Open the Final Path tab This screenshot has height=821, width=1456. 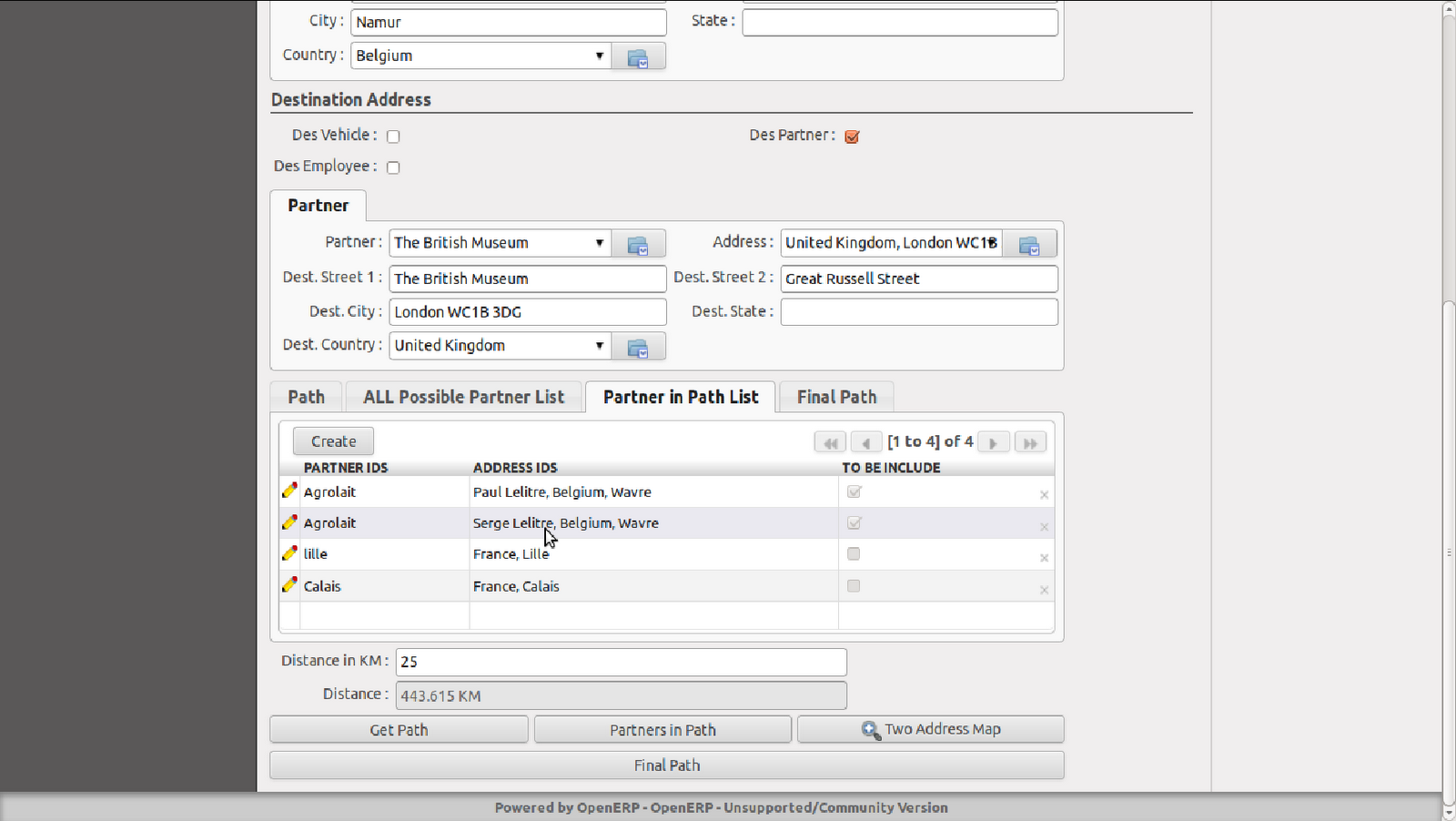pyautogui.click(x=837, y=397)
